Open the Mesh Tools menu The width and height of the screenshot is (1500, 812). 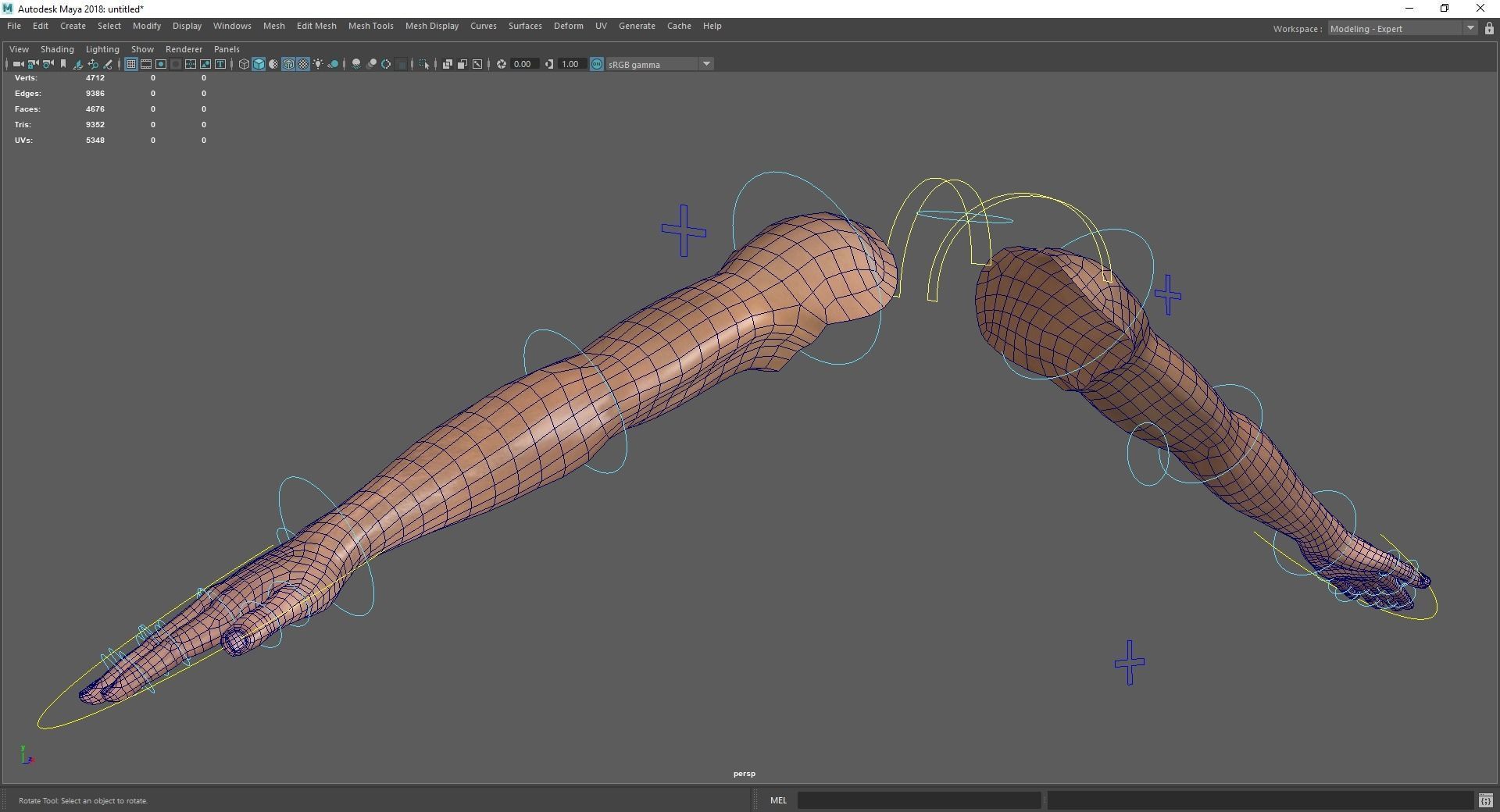(x=370, y=26)
